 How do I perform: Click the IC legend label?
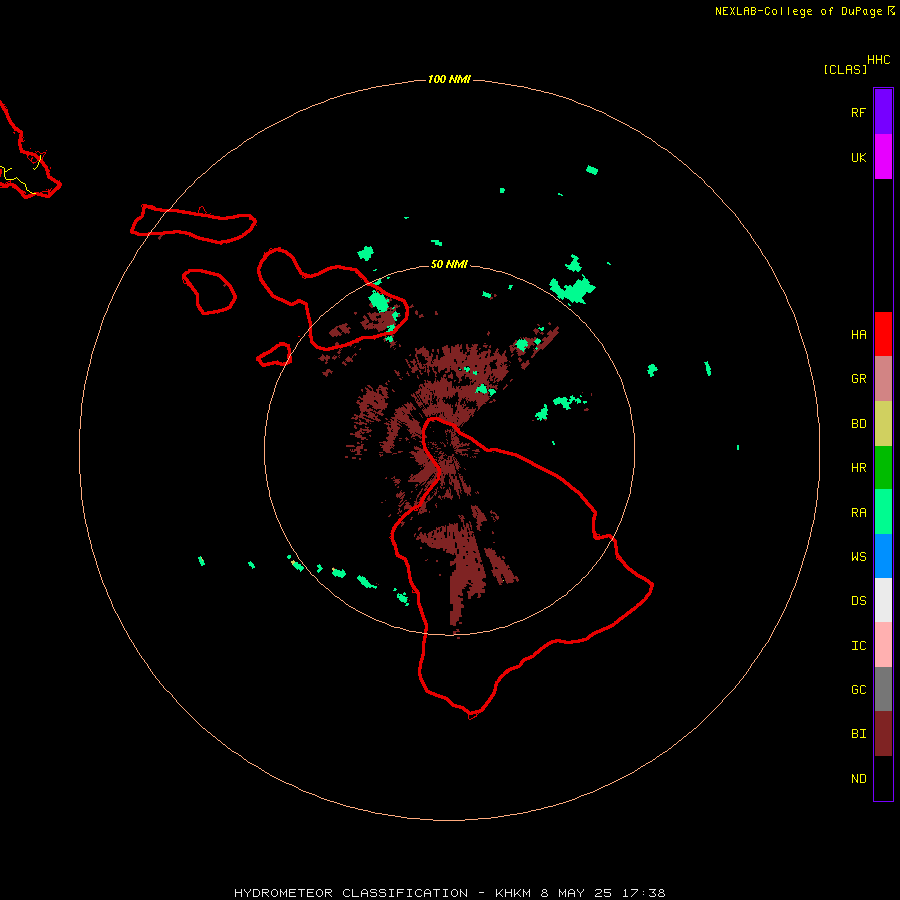pos(858,646)
